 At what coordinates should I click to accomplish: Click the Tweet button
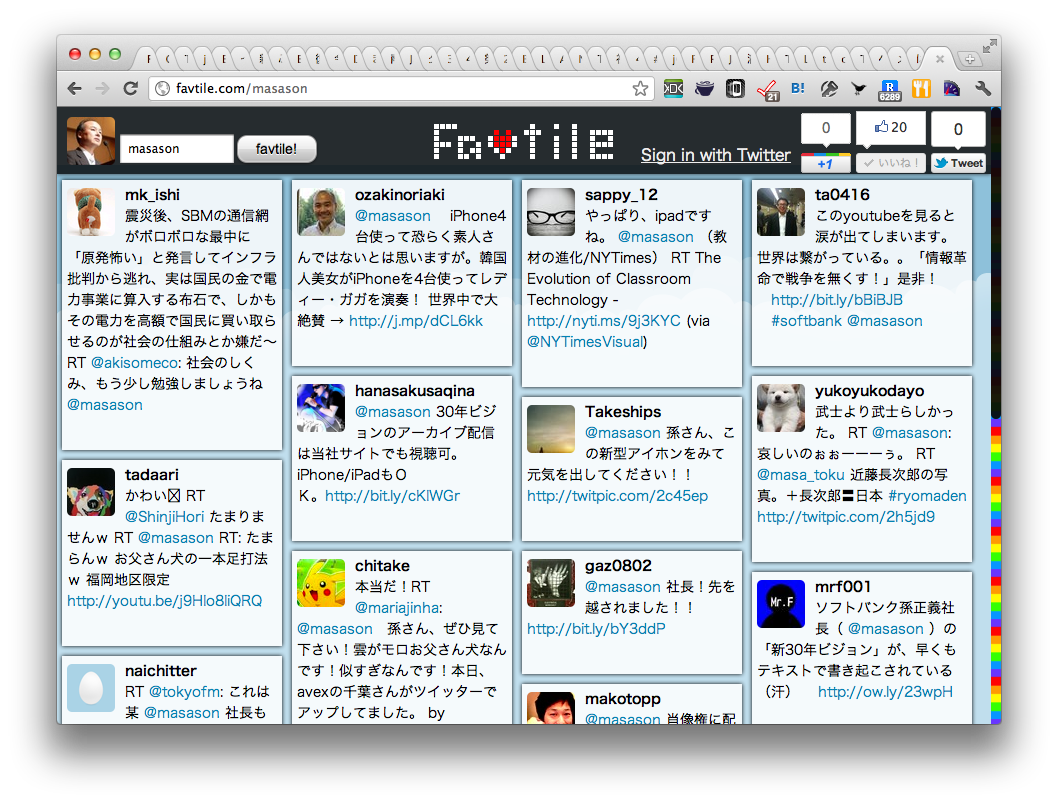tap(958, 163)
